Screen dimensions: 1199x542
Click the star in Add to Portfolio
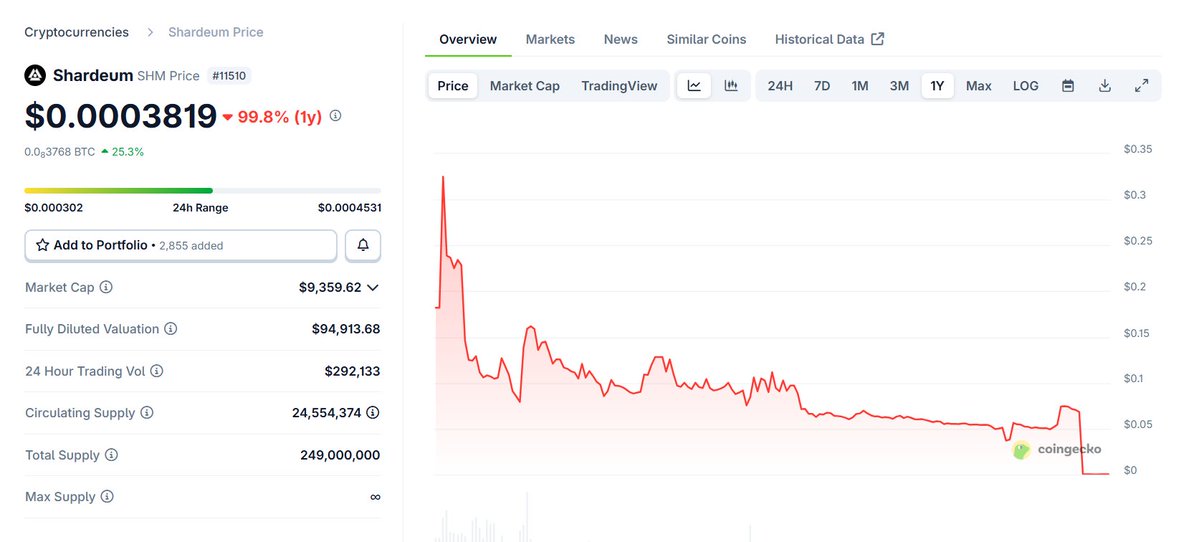tap(43, 245)
